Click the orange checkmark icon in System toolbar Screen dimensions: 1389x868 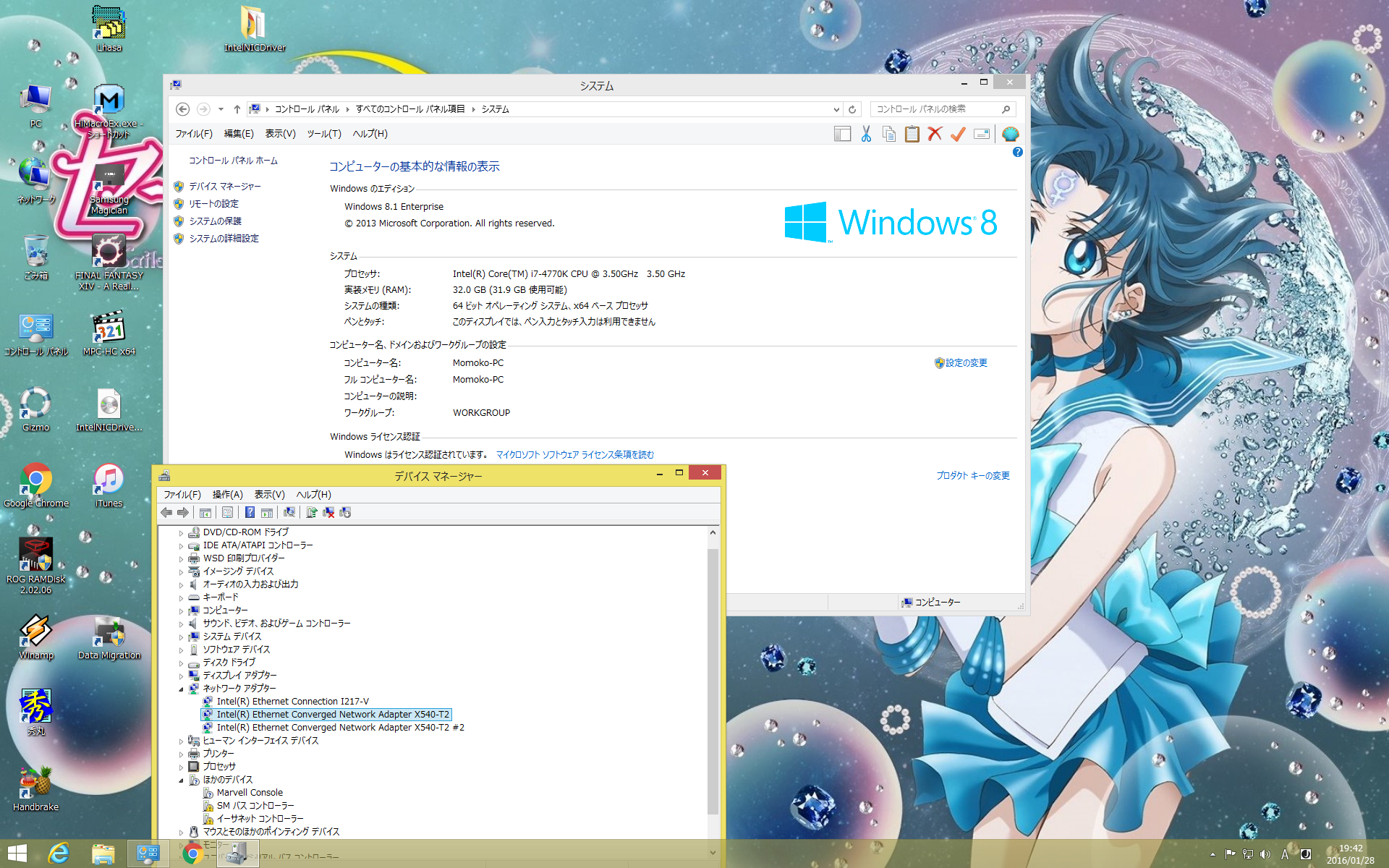[958, 134]
